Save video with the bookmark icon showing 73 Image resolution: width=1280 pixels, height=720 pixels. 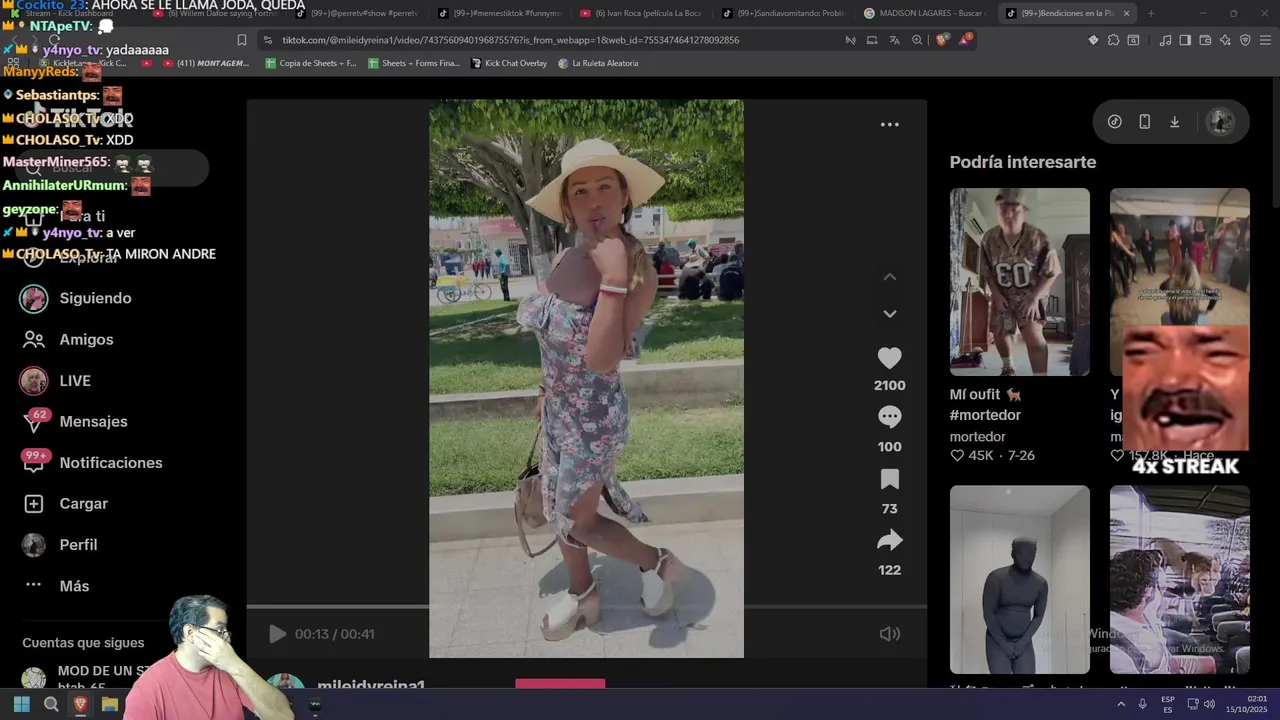889,479
